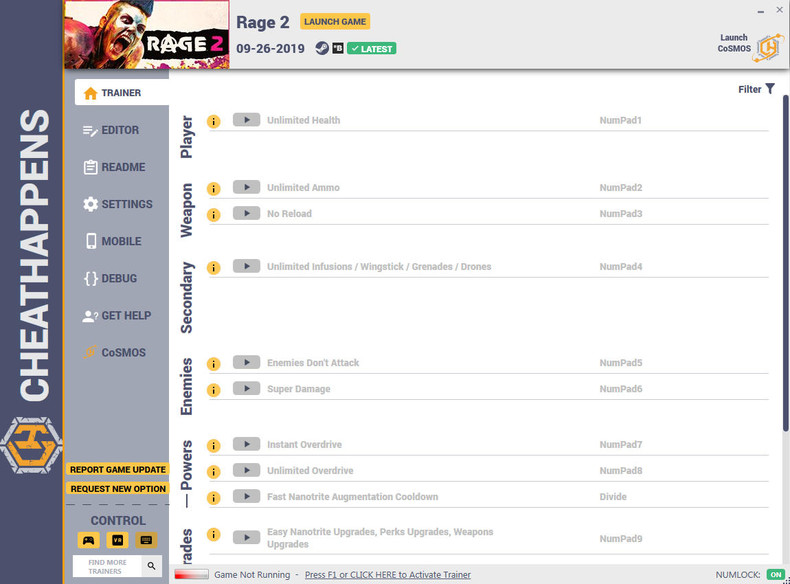
Task: Open GET HELP section
Action: 117,316
